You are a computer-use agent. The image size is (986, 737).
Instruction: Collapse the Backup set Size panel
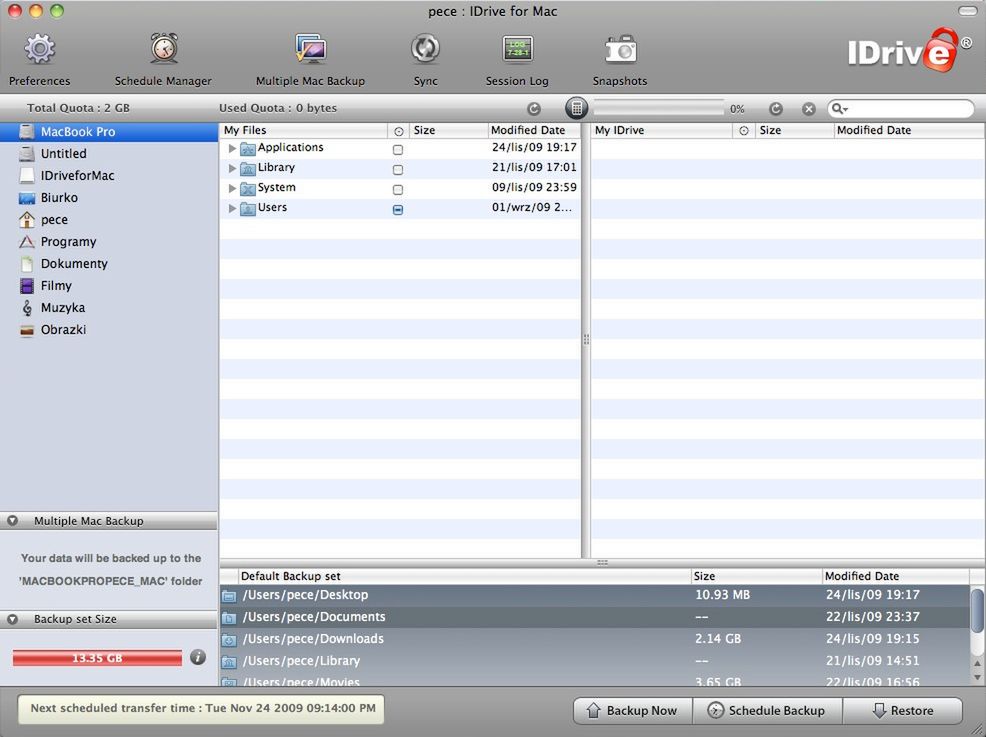pos(12,619)
